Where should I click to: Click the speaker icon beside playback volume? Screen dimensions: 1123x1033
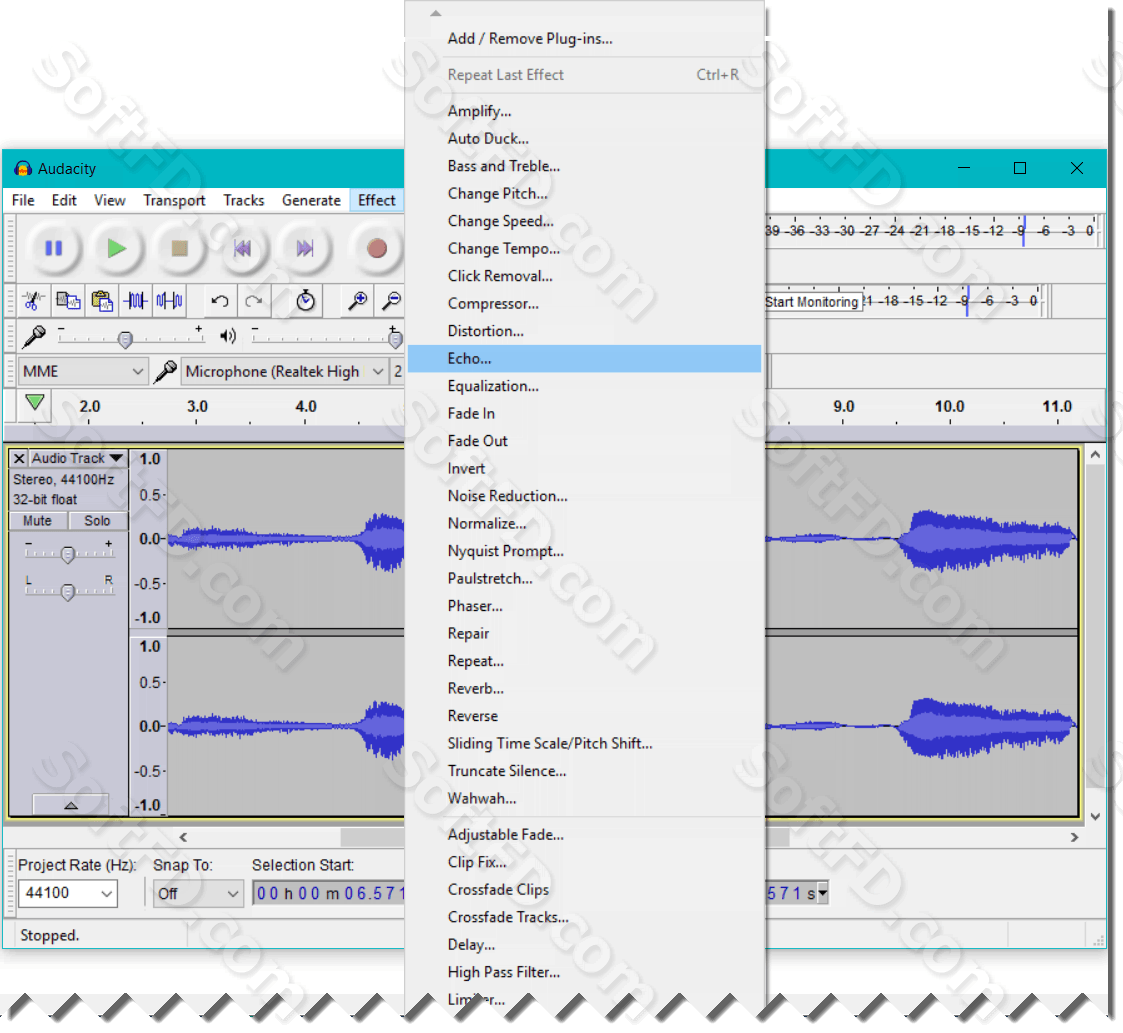point(228,335)
